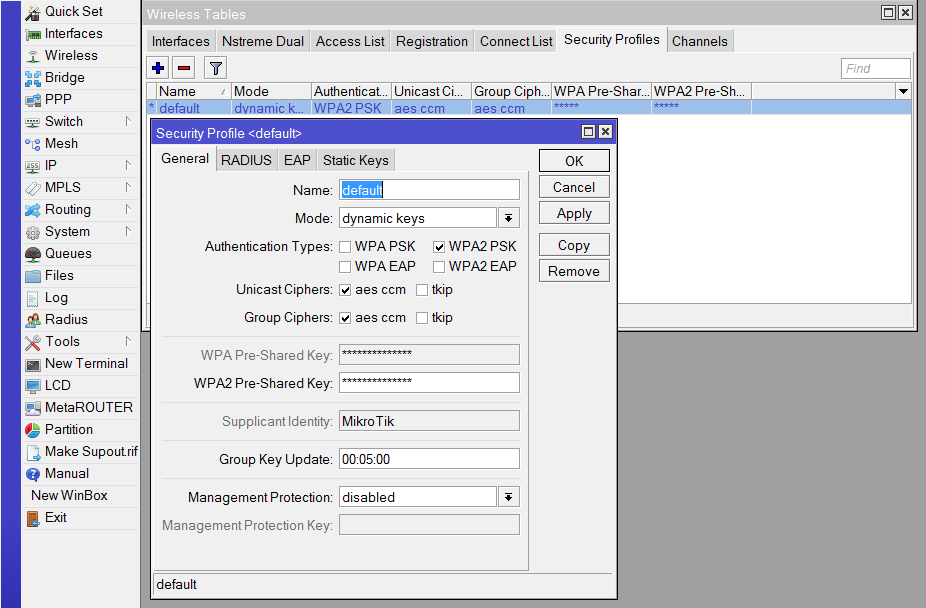
Task: Toggle Unicast Ciphers aes ccm checkbox
Action: (345, 290)
